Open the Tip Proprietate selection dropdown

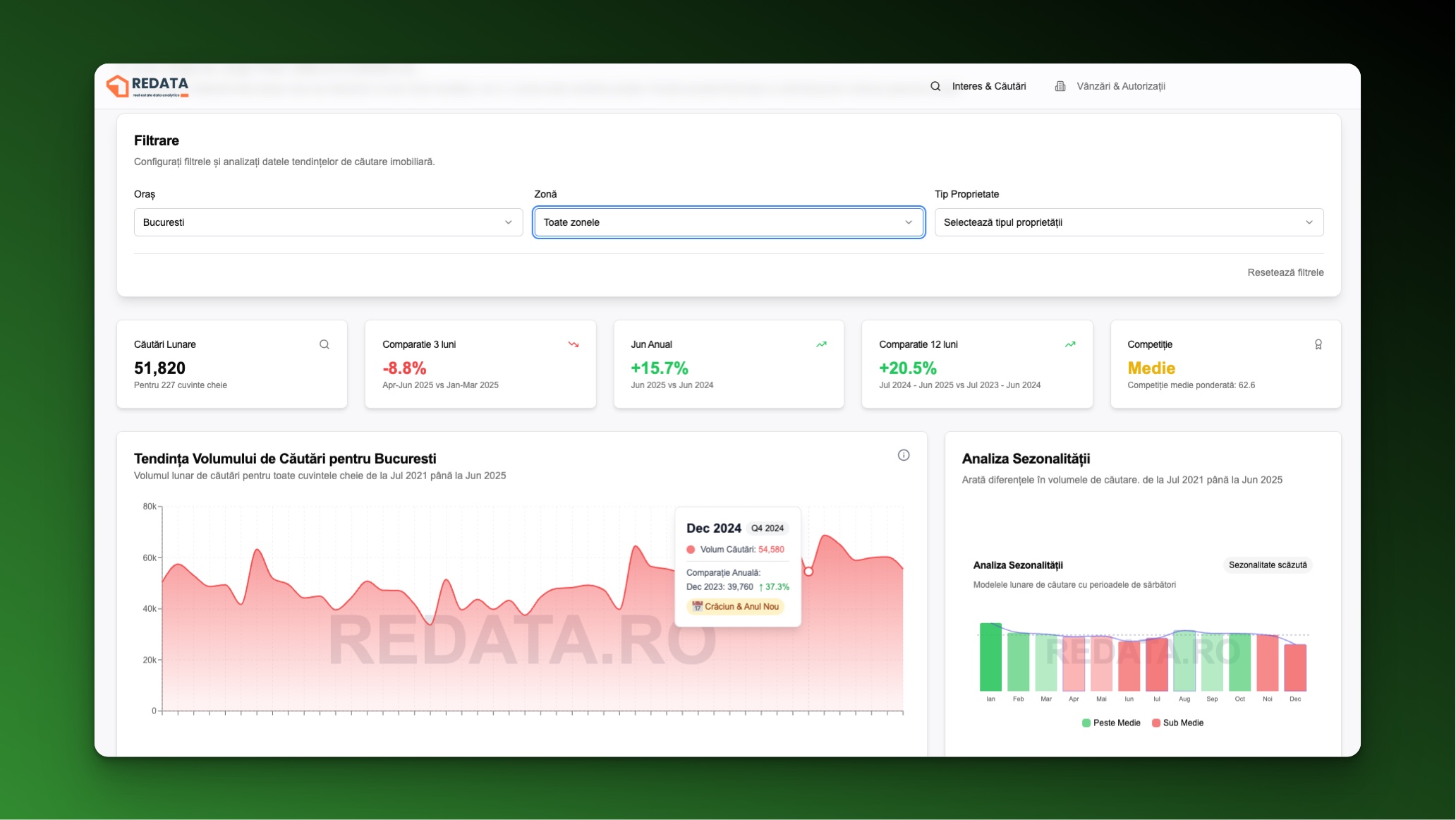(1128, 222)
